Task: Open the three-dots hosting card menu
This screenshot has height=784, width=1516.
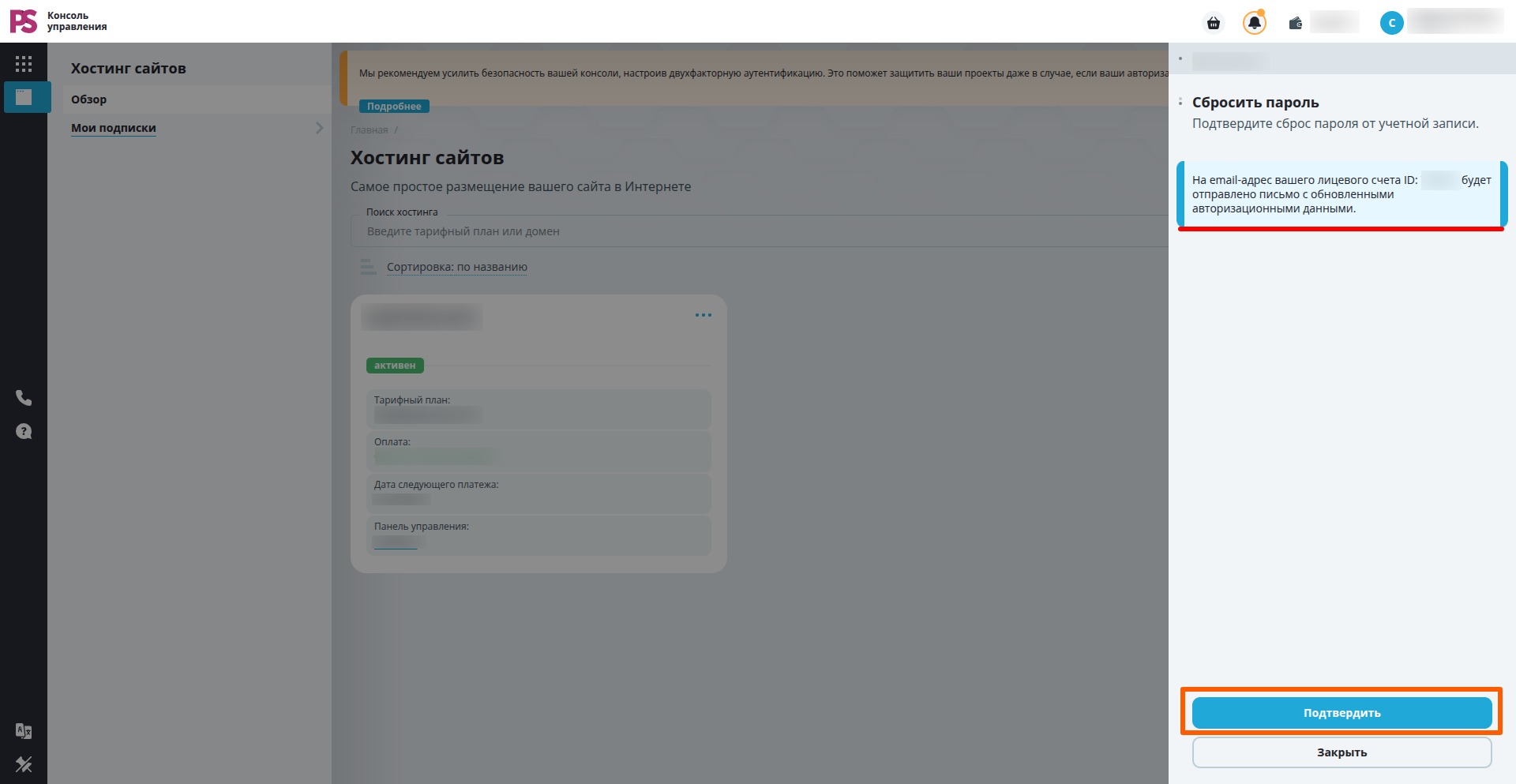Action: point(704,315)
